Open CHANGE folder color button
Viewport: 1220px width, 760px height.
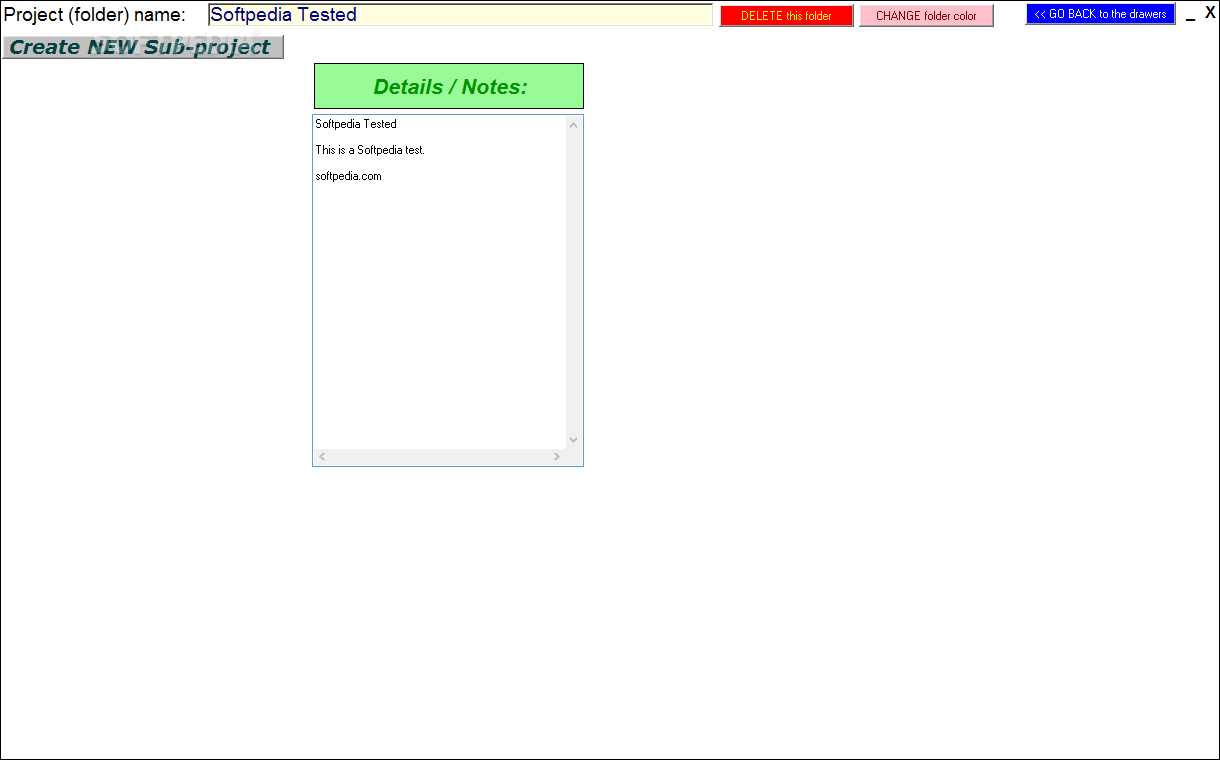(x=926, y=16)
